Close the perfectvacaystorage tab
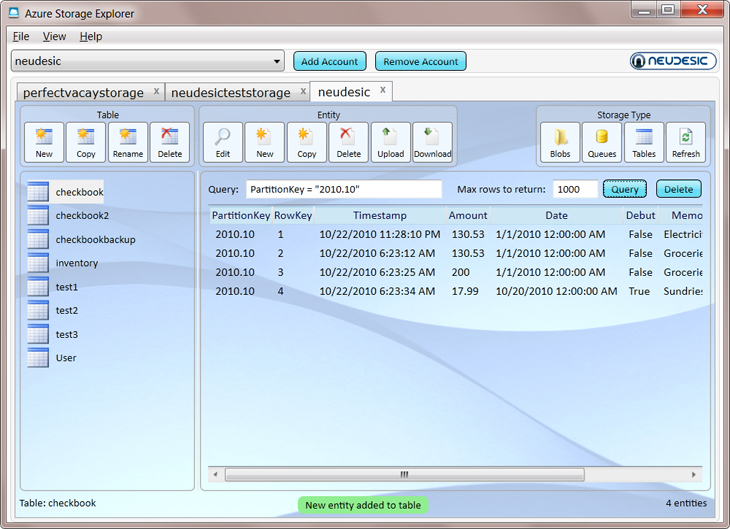730x529 pixels. point(156,91)
